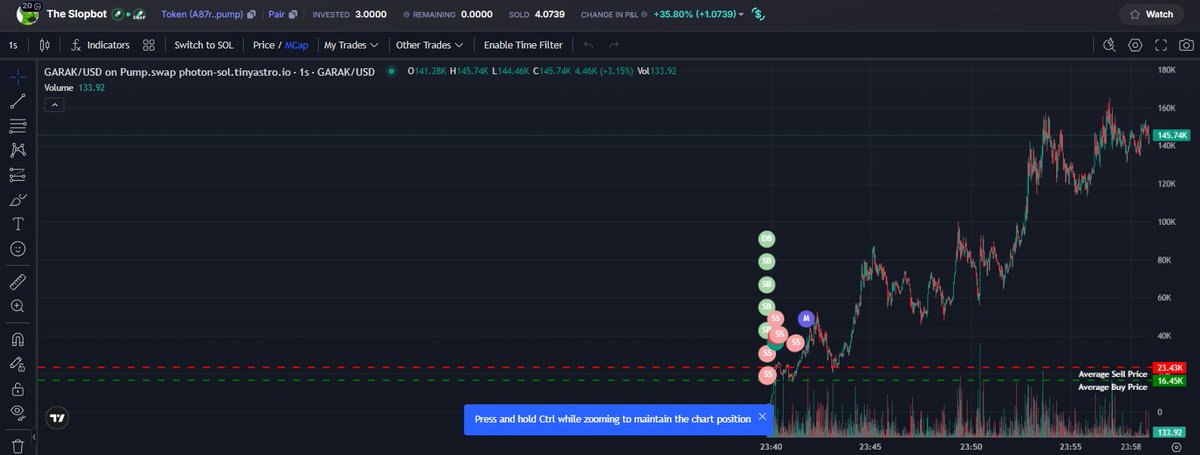Click the 145.74K current price label
This screenshot has width=1200, height=455.
click(x=1170, y=135)
